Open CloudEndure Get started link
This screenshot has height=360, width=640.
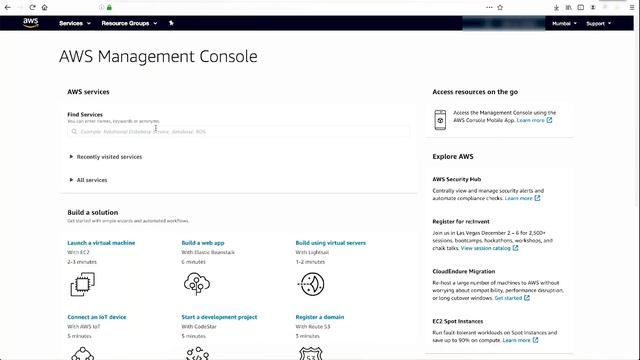click(512, 298)
